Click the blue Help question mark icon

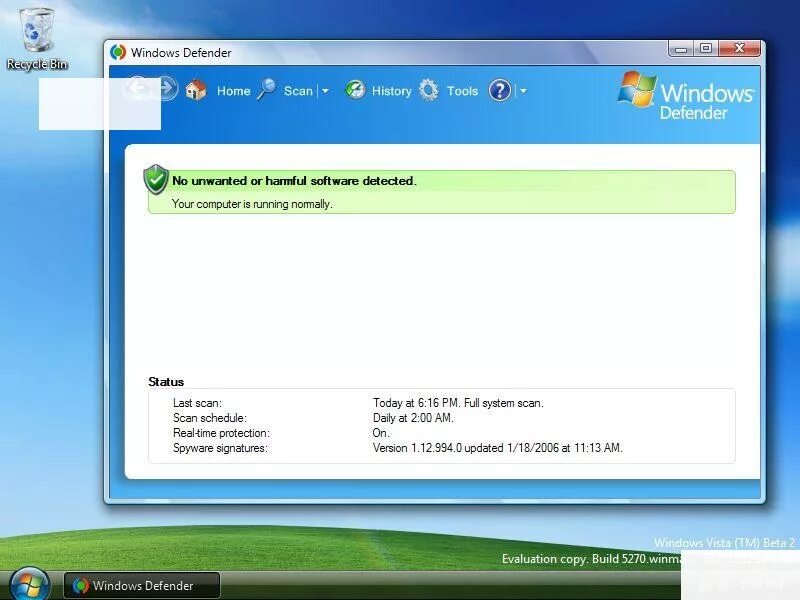pos(499,90)
